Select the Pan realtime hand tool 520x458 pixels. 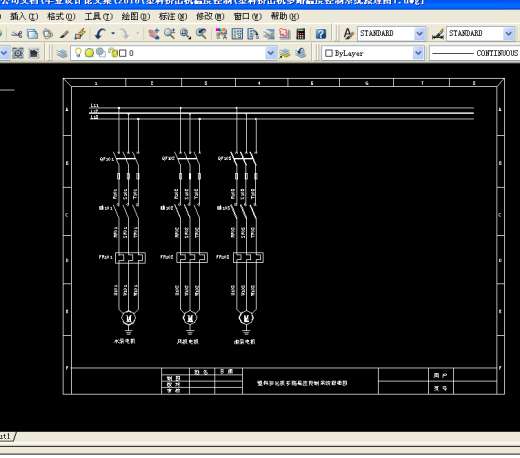click(x=153, y=34)
